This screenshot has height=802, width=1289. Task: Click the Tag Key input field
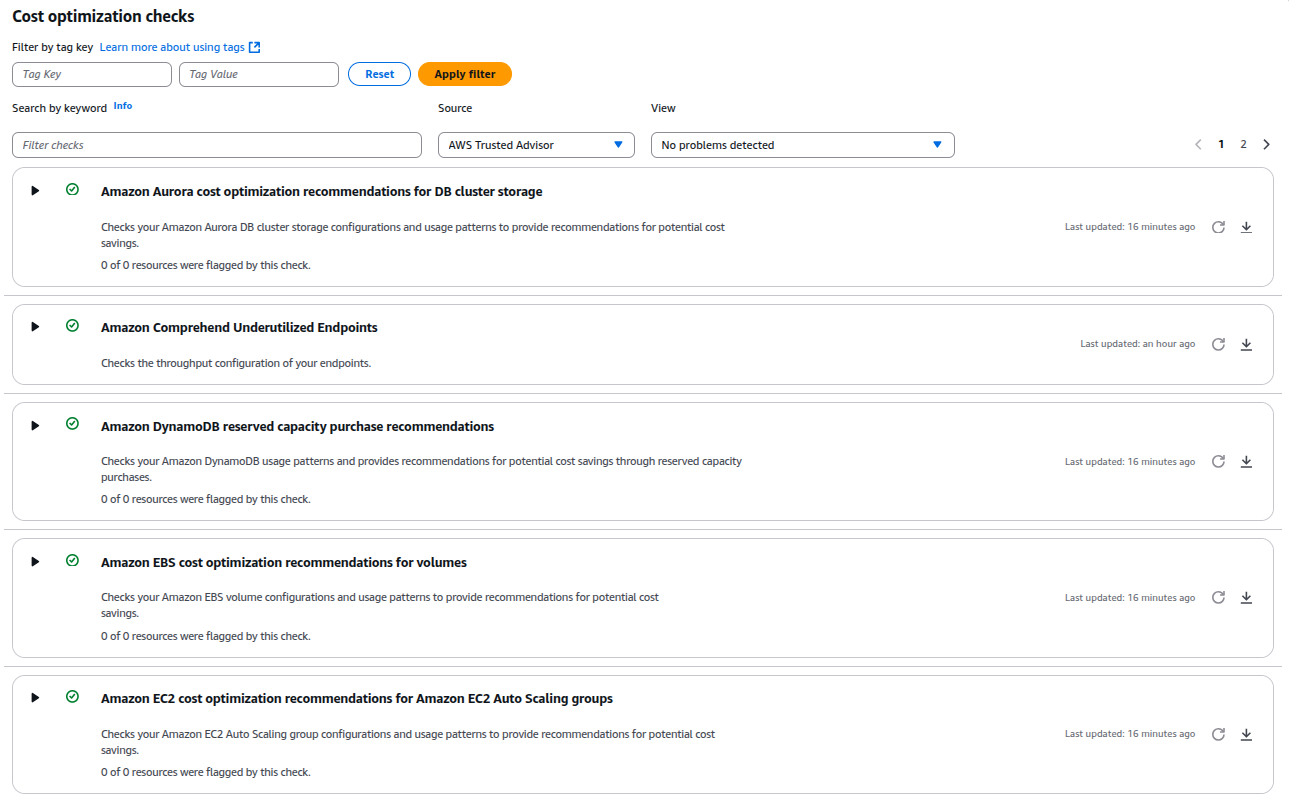point(92,74)
